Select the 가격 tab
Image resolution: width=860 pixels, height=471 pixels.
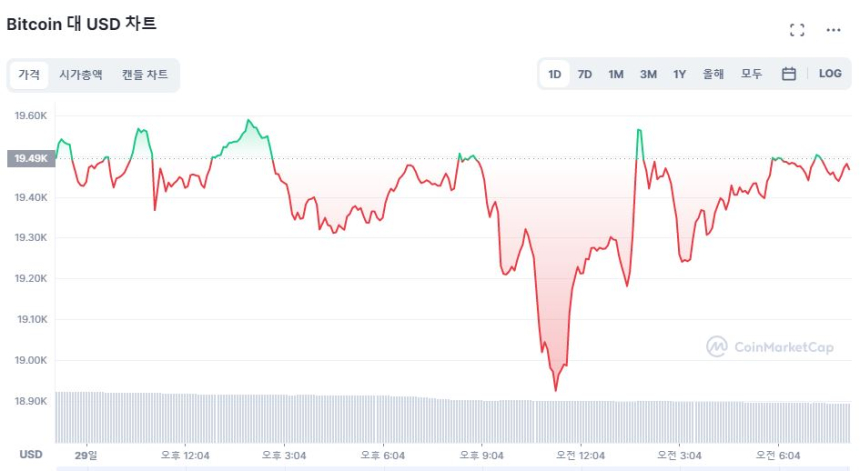[28, 75]
